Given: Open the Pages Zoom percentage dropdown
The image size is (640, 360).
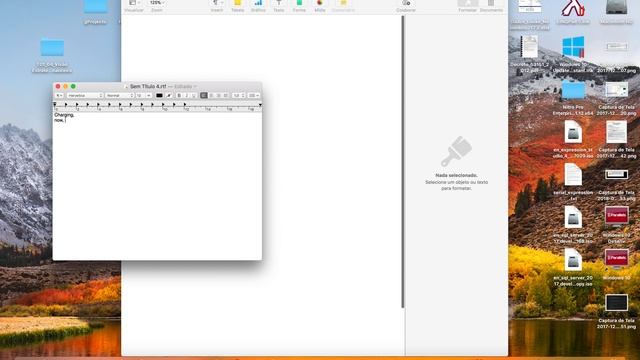Looking at the screenshot, I should (157, 3).
